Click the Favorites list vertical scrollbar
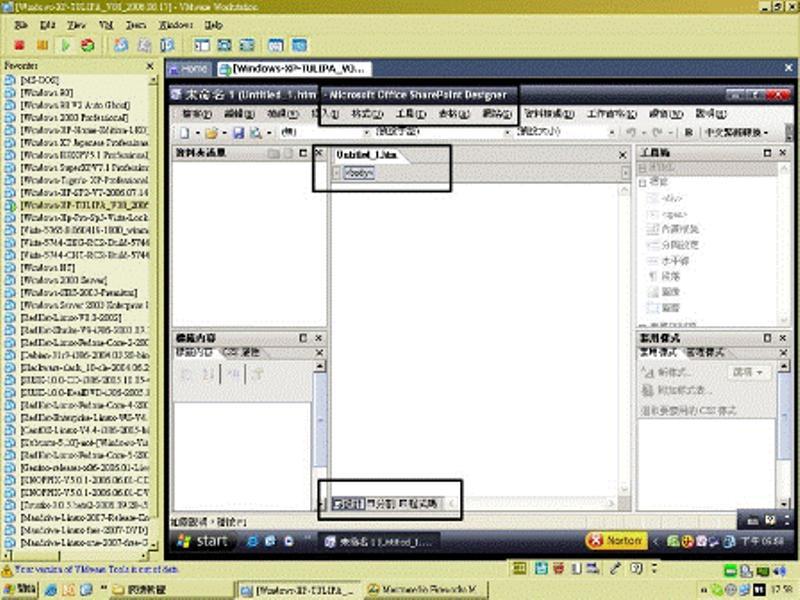The image size is (800, 600). [x=153, y=311]
